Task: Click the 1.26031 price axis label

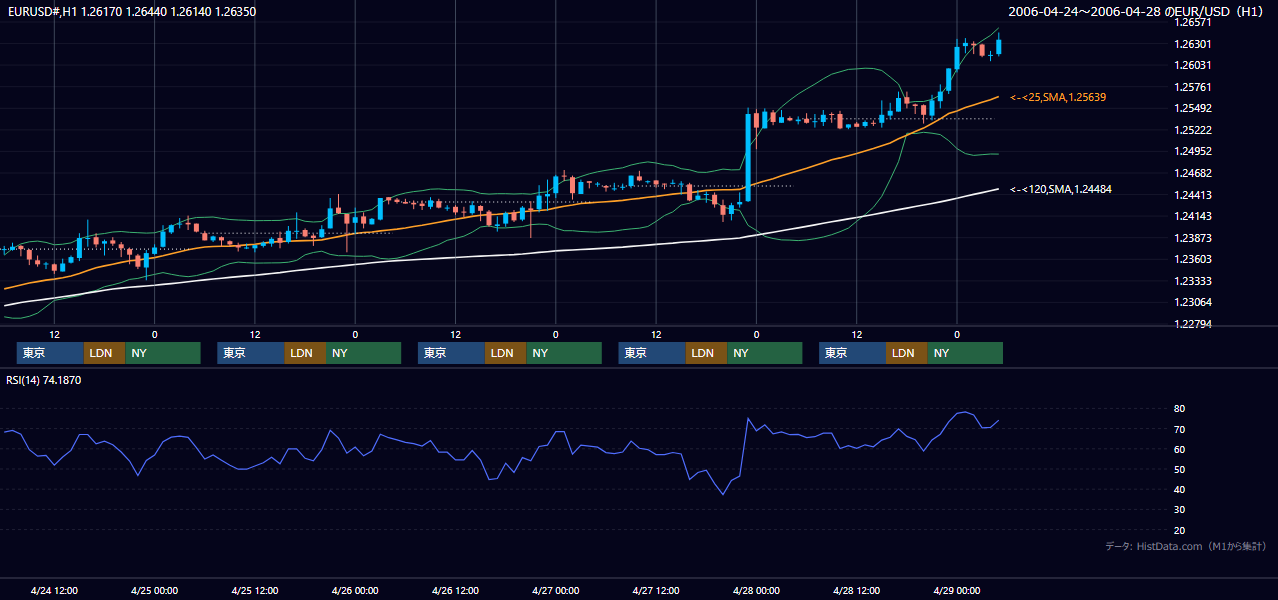Action: (1192, 65)
